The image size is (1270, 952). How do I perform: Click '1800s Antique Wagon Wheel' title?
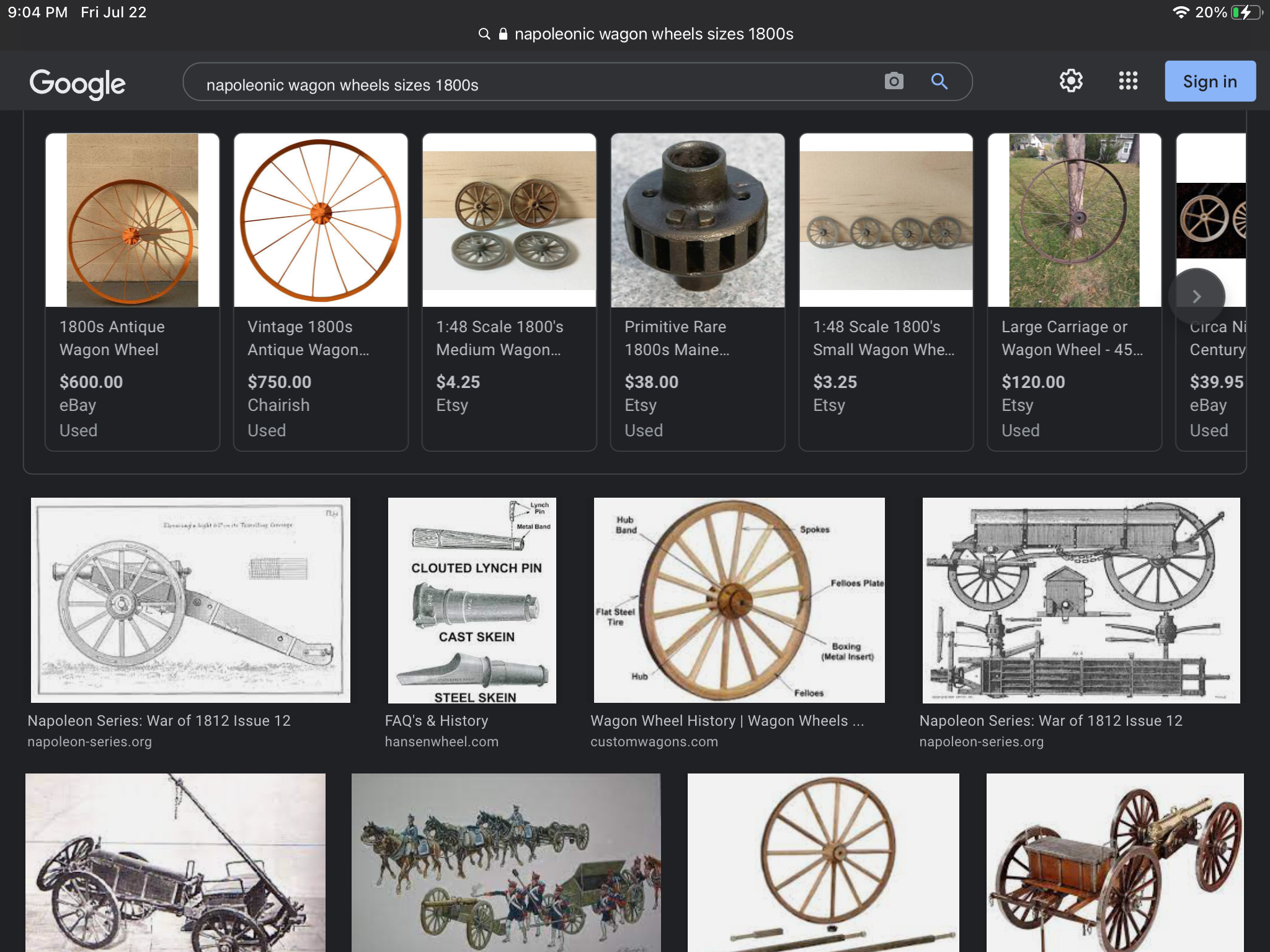112,338
